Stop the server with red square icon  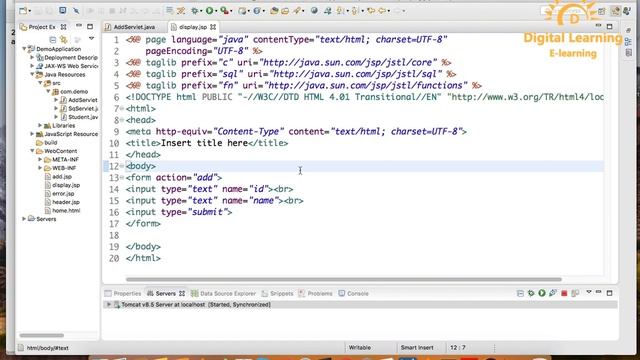pyautogui.click(x=564, y=293)
